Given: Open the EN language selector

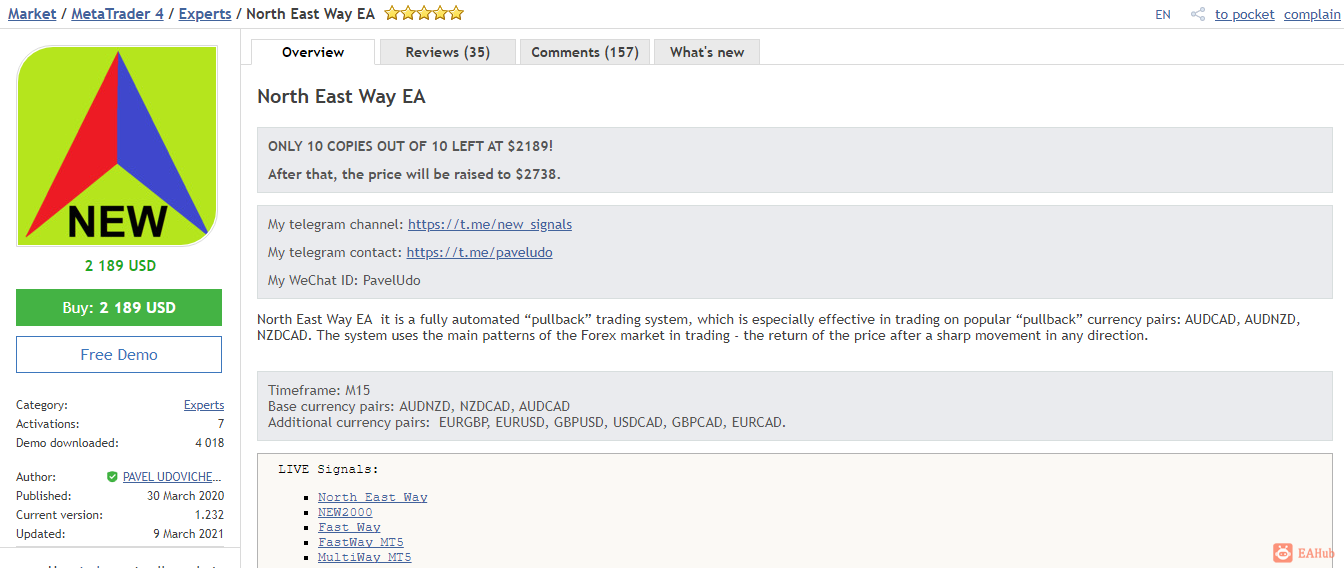Looking at the screenshot, I should (1162, 14).
